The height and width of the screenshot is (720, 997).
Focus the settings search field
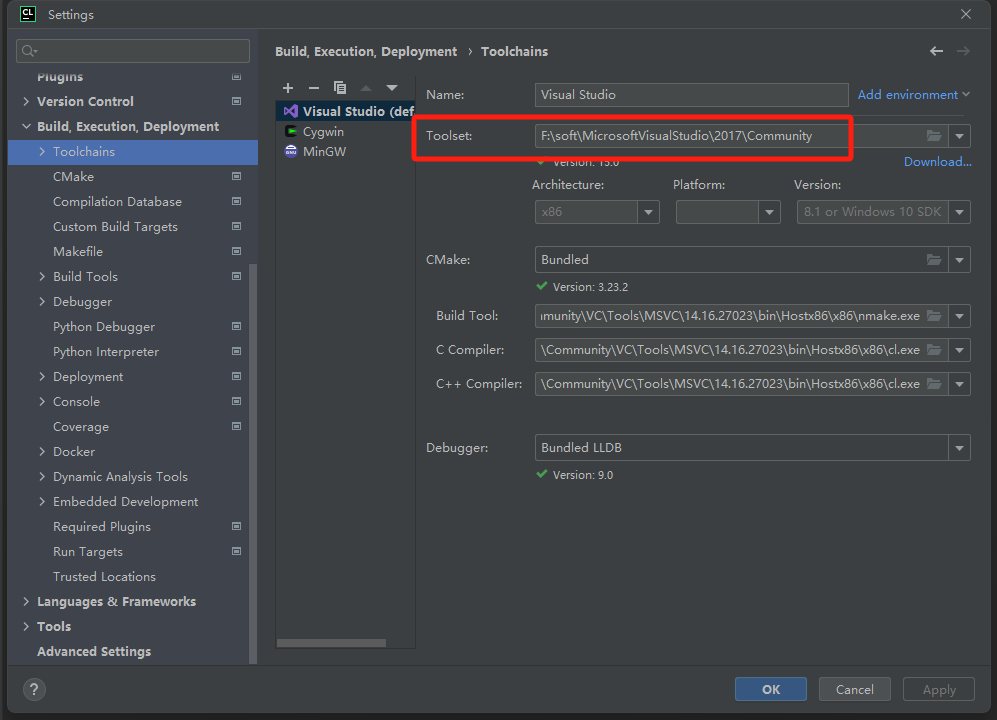point(133,51)
